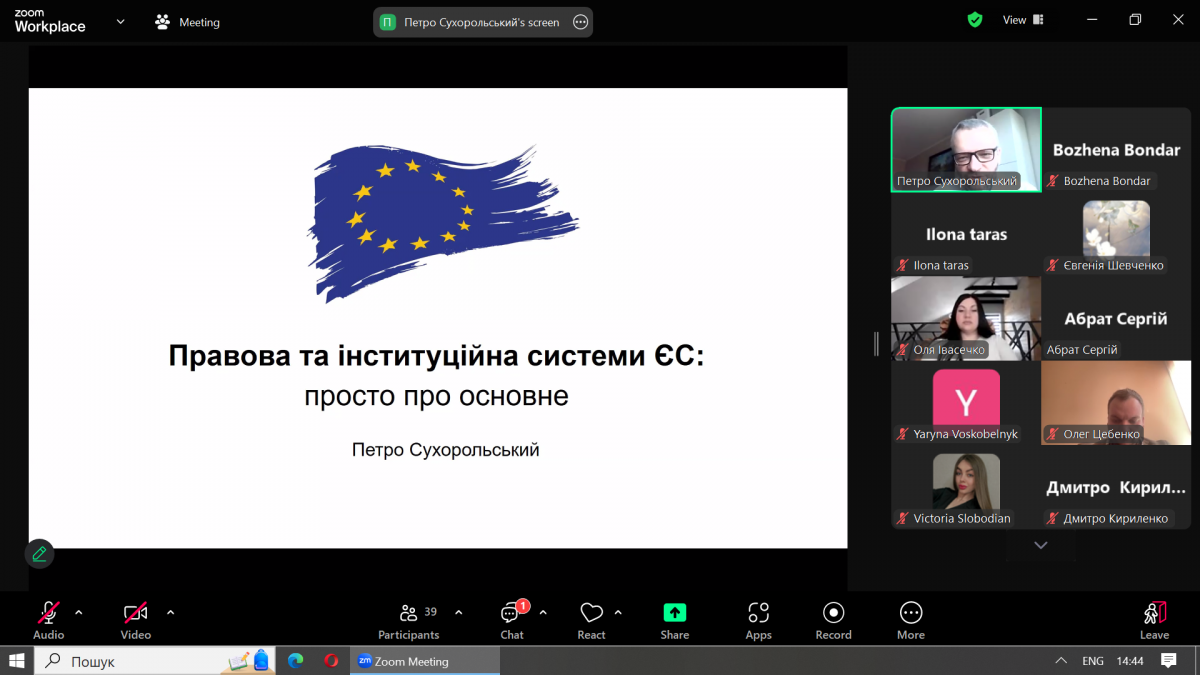Expand audio settings arrow next to Audio
Image resolution: width=1200 pixels, height=675 pixels.
(79, 612)
